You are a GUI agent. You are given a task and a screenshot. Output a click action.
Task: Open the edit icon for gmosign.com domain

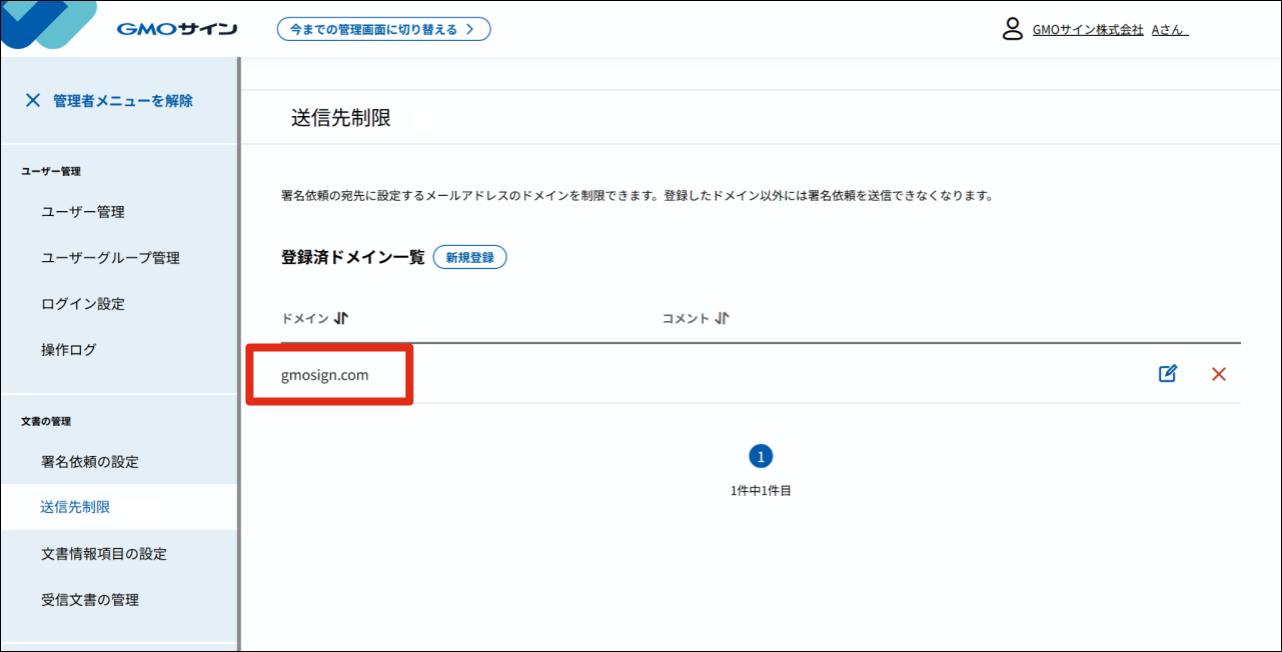point(1167,373)
